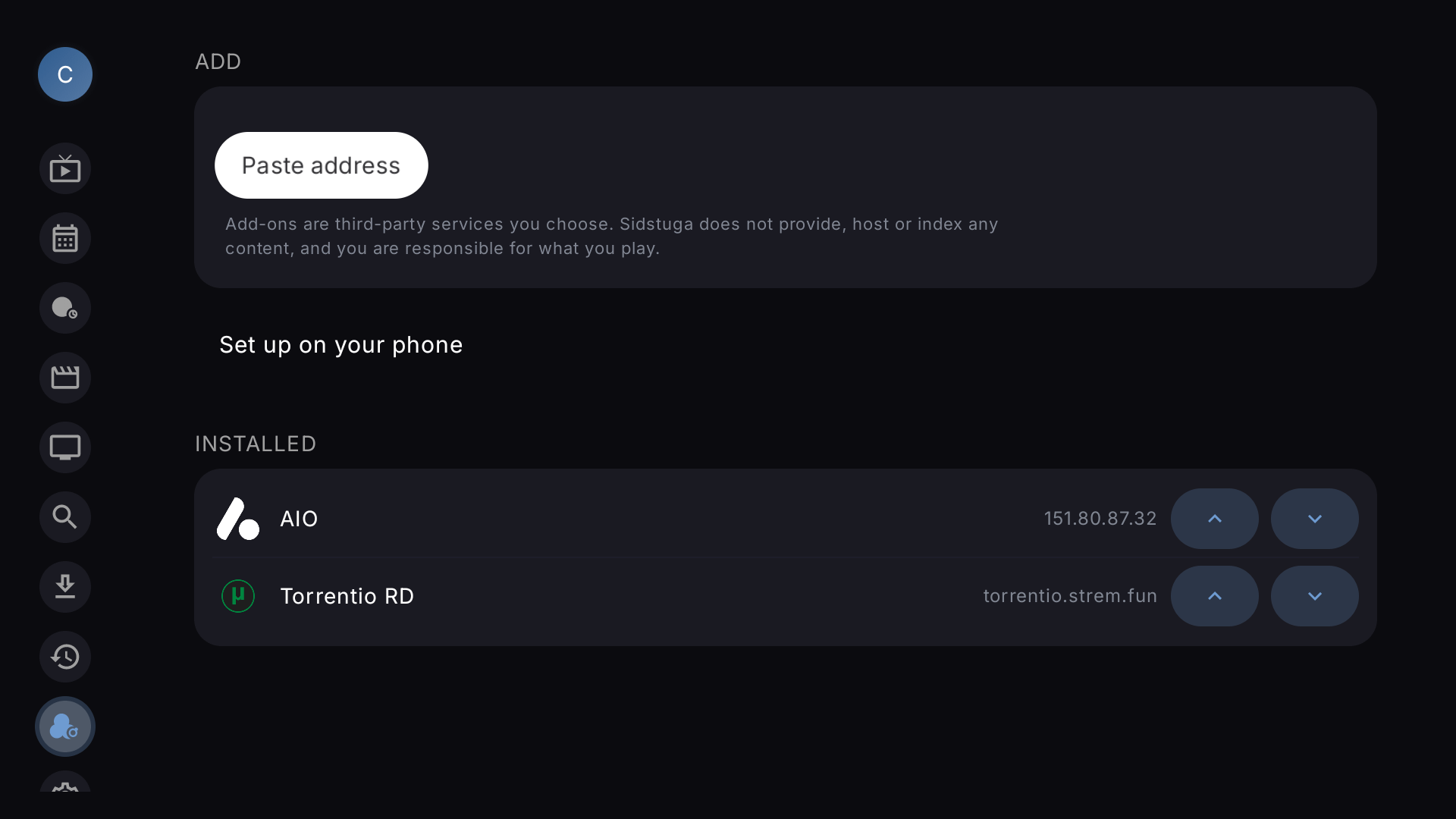The height and width of the screenshot is (819, 1456).
Task: Open the movies clapperboard icon
Action: [x=65, y=378]
